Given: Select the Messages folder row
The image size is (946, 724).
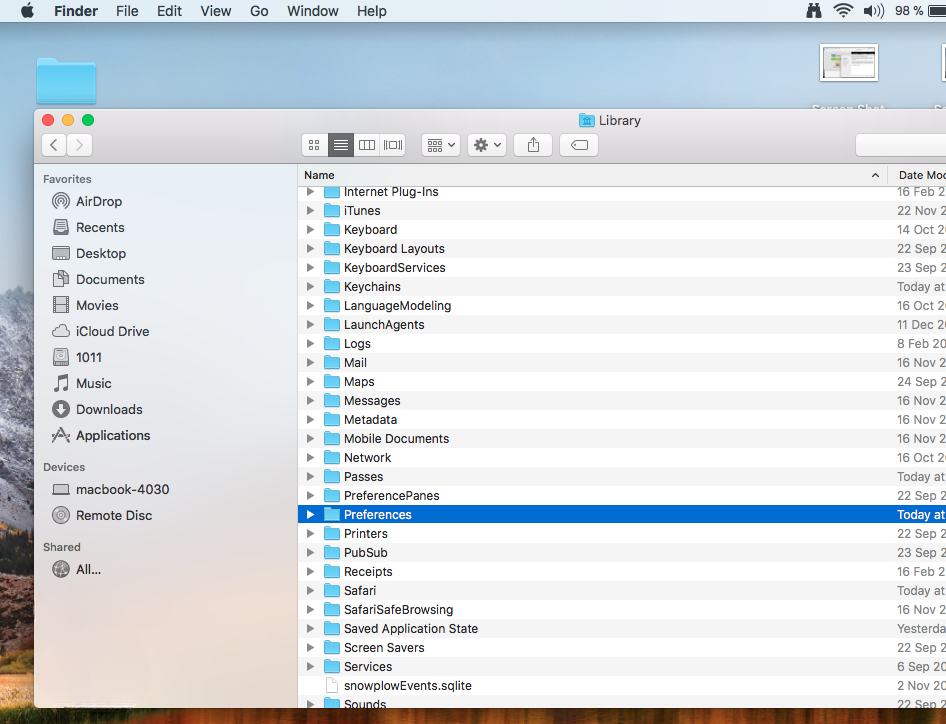Looking at the screenshot, I should coord(622,401).
